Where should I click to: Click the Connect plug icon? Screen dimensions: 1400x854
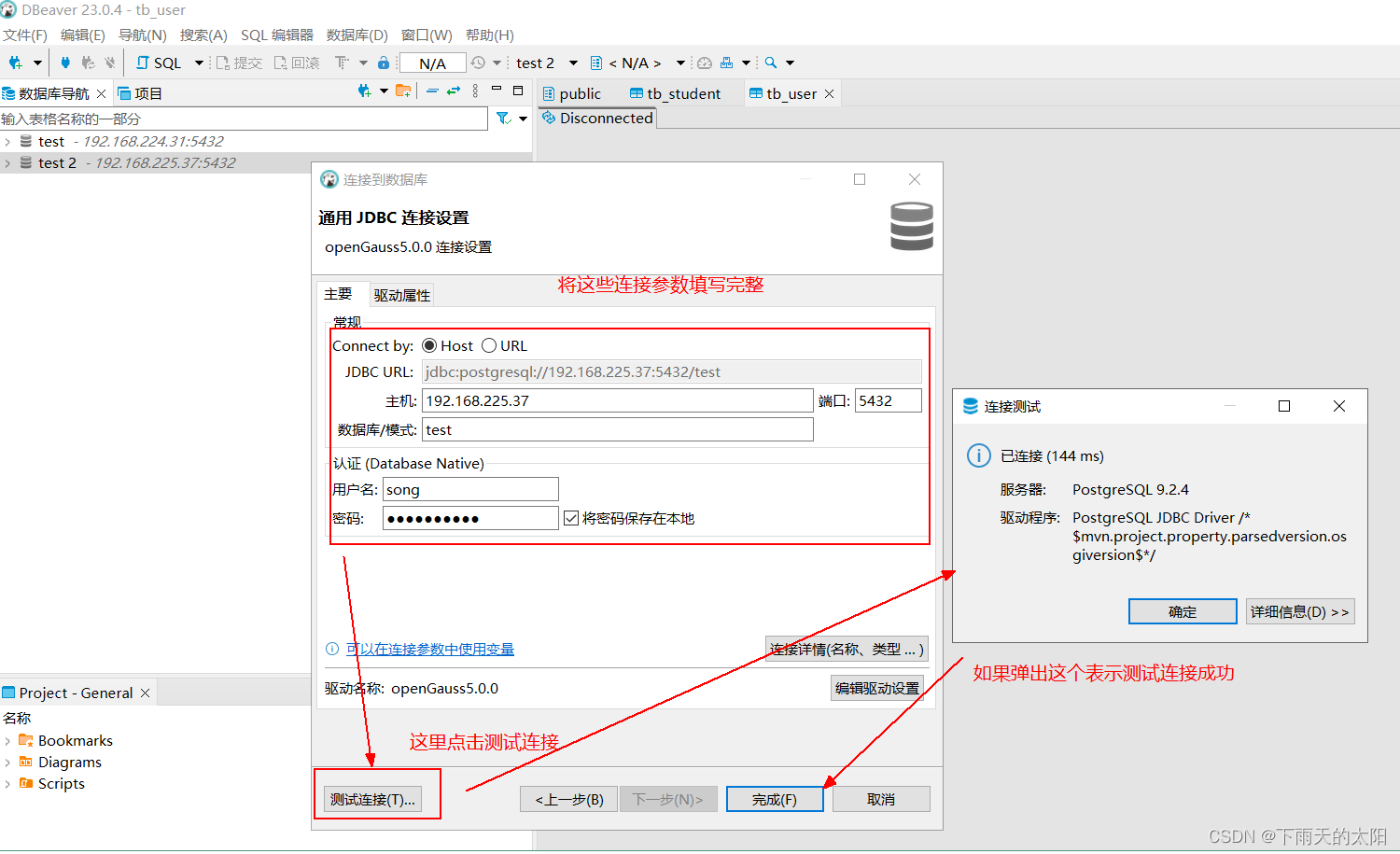coord(65,63)
